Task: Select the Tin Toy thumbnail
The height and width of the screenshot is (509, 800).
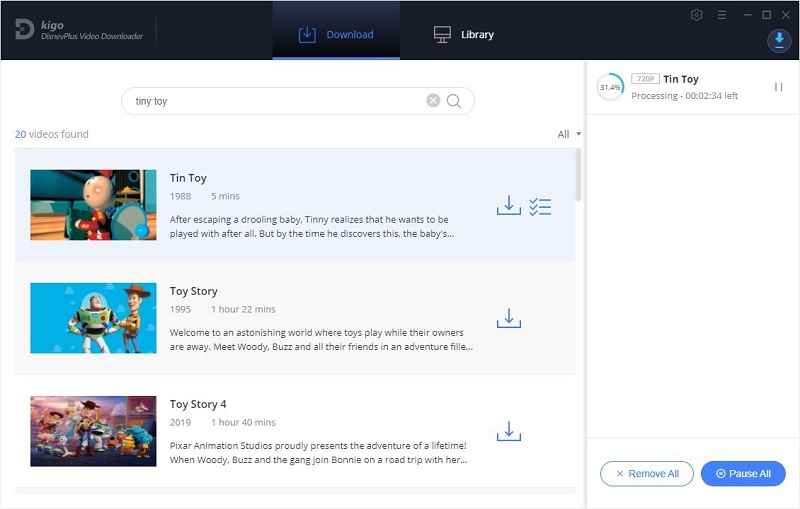Action: pyautogui.click(x=93, y=205)
